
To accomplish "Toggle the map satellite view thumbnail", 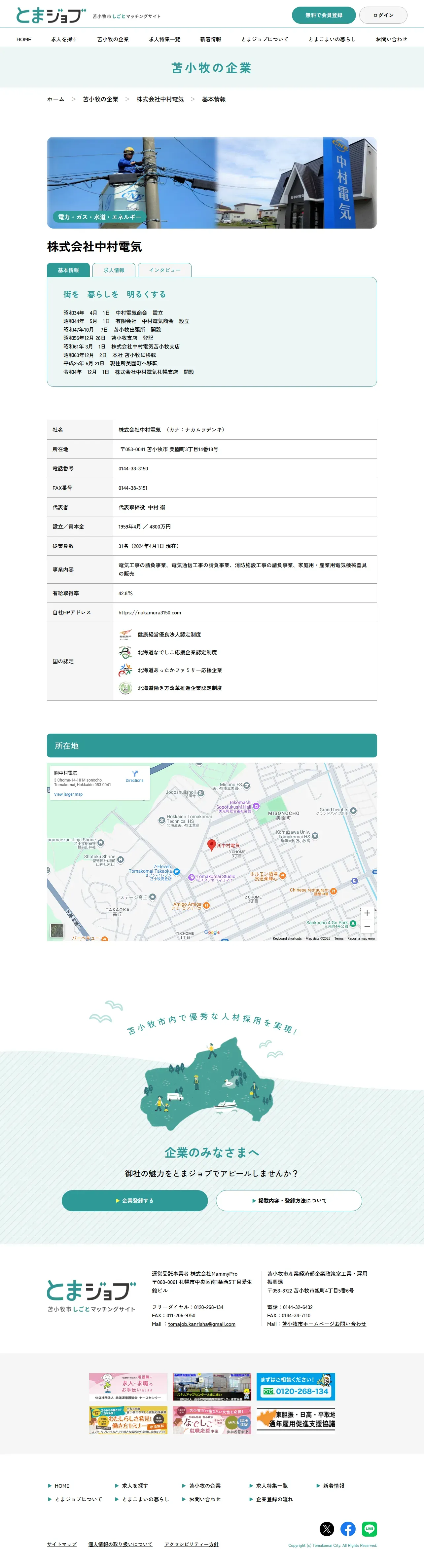I will click(57, 930).
